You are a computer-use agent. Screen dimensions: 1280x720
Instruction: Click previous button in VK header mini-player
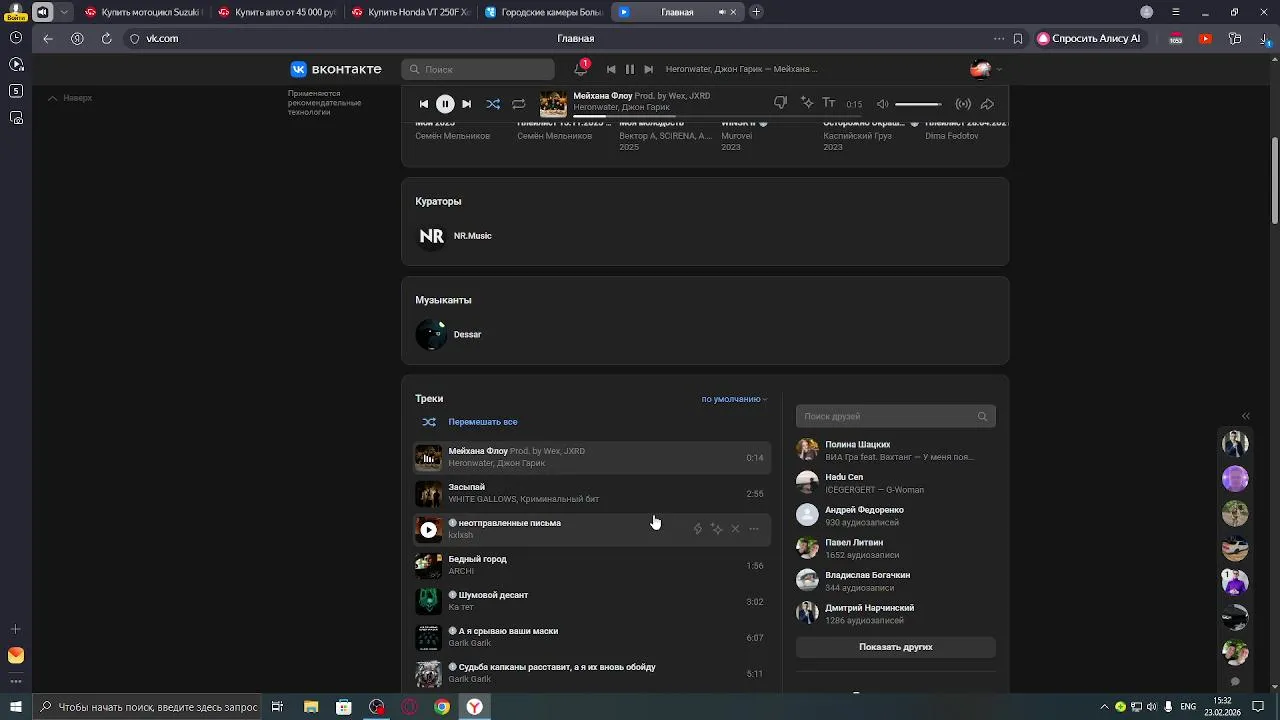coord(611,69)
